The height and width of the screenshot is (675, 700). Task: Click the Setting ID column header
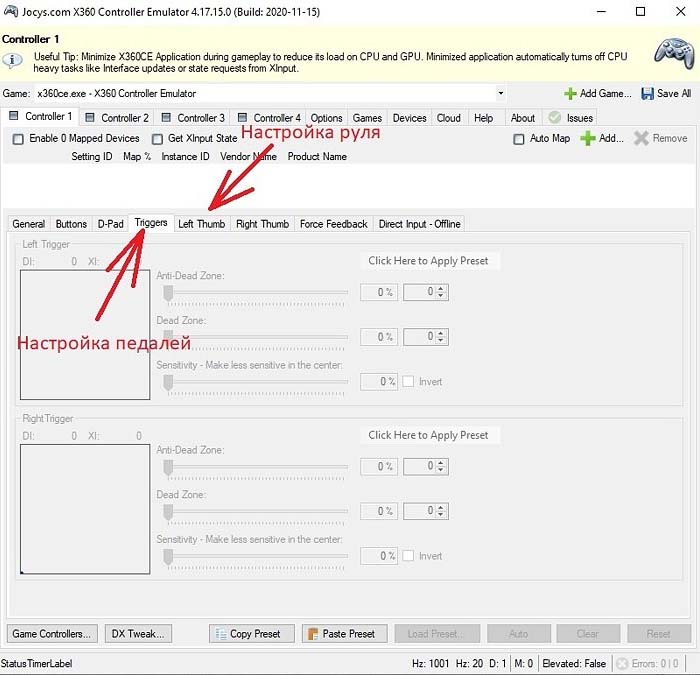92,157
